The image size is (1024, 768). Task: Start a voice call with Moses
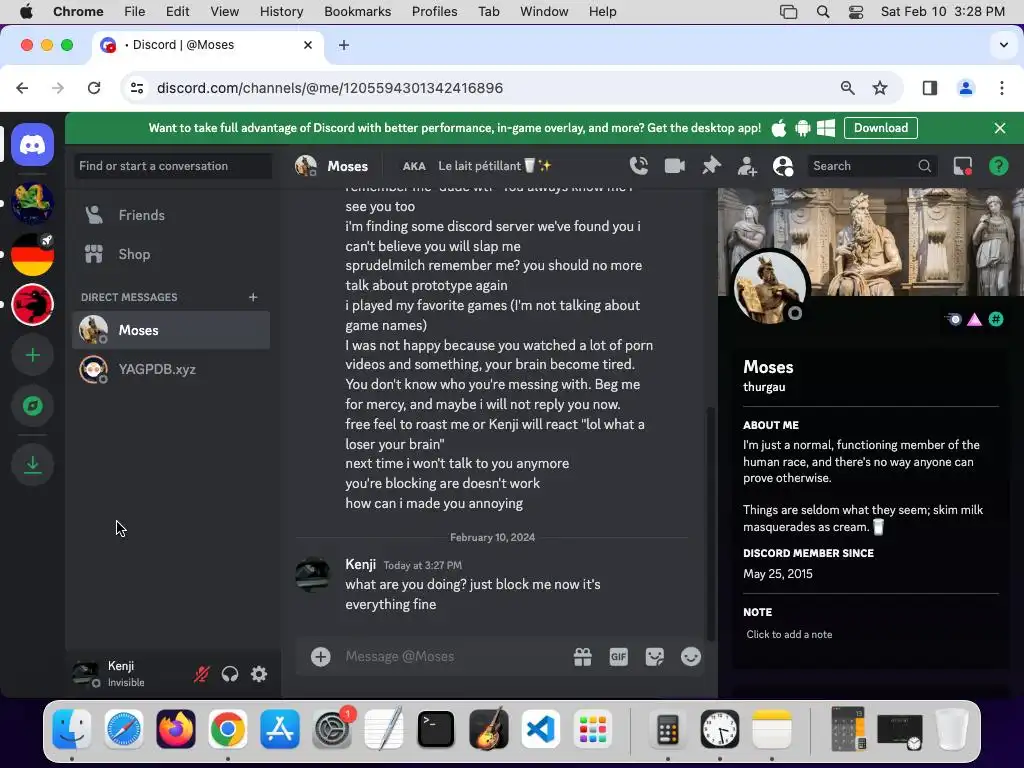639,166
